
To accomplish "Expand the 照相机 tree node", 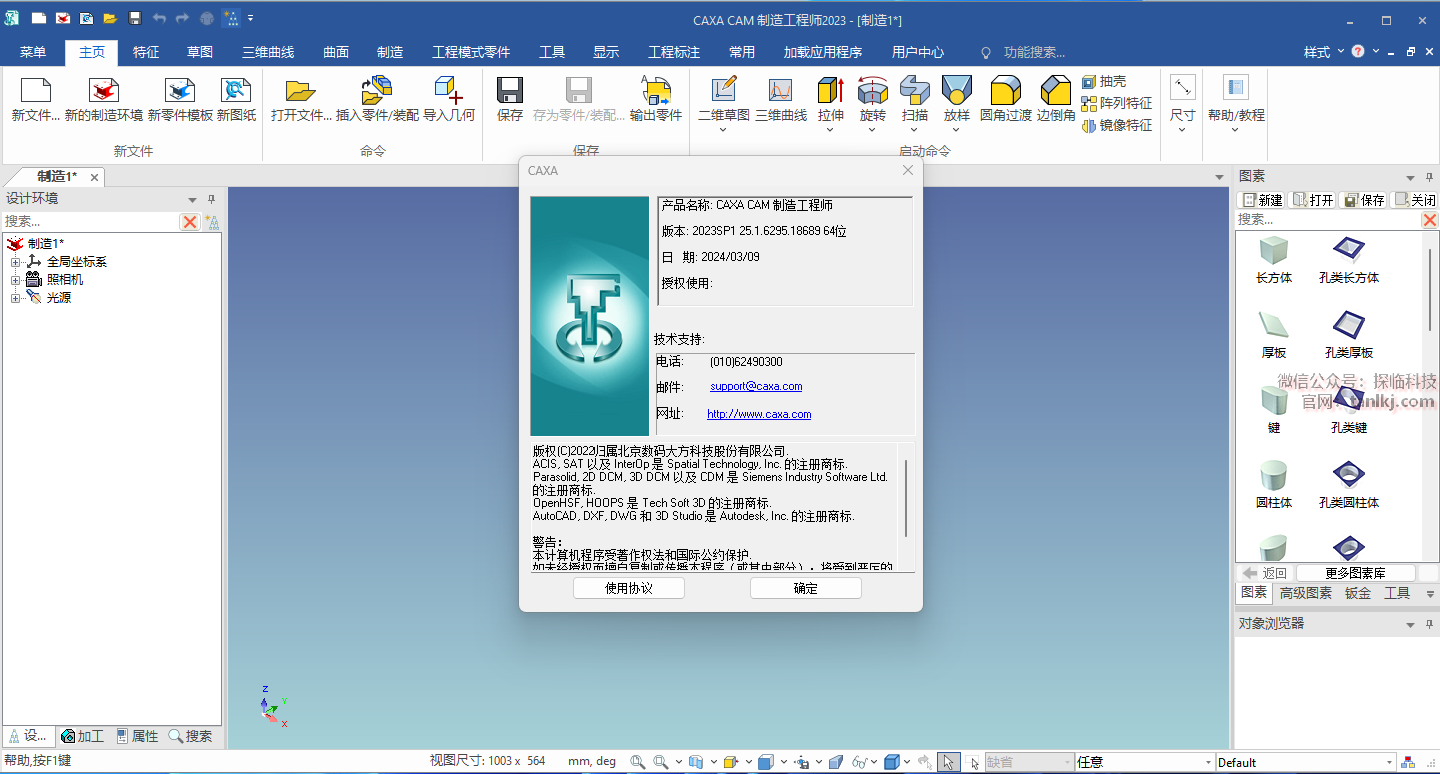I will tap(15, 280).
